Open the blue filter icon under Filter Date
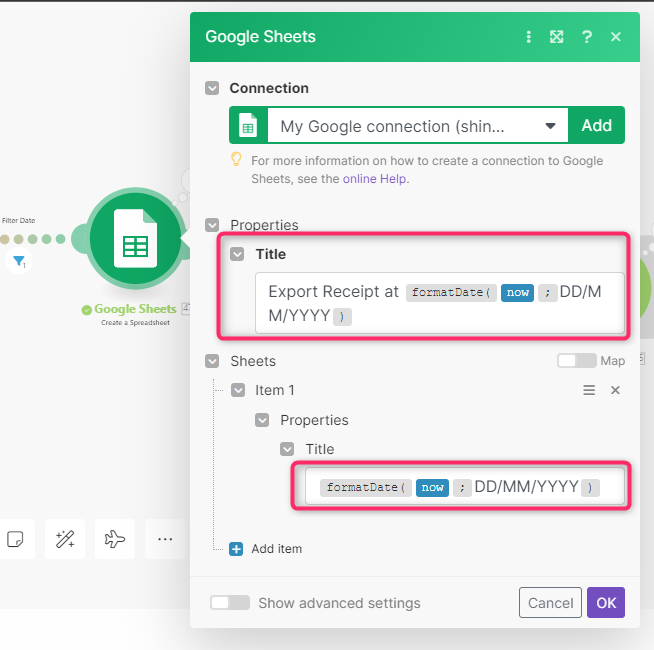 19,262
